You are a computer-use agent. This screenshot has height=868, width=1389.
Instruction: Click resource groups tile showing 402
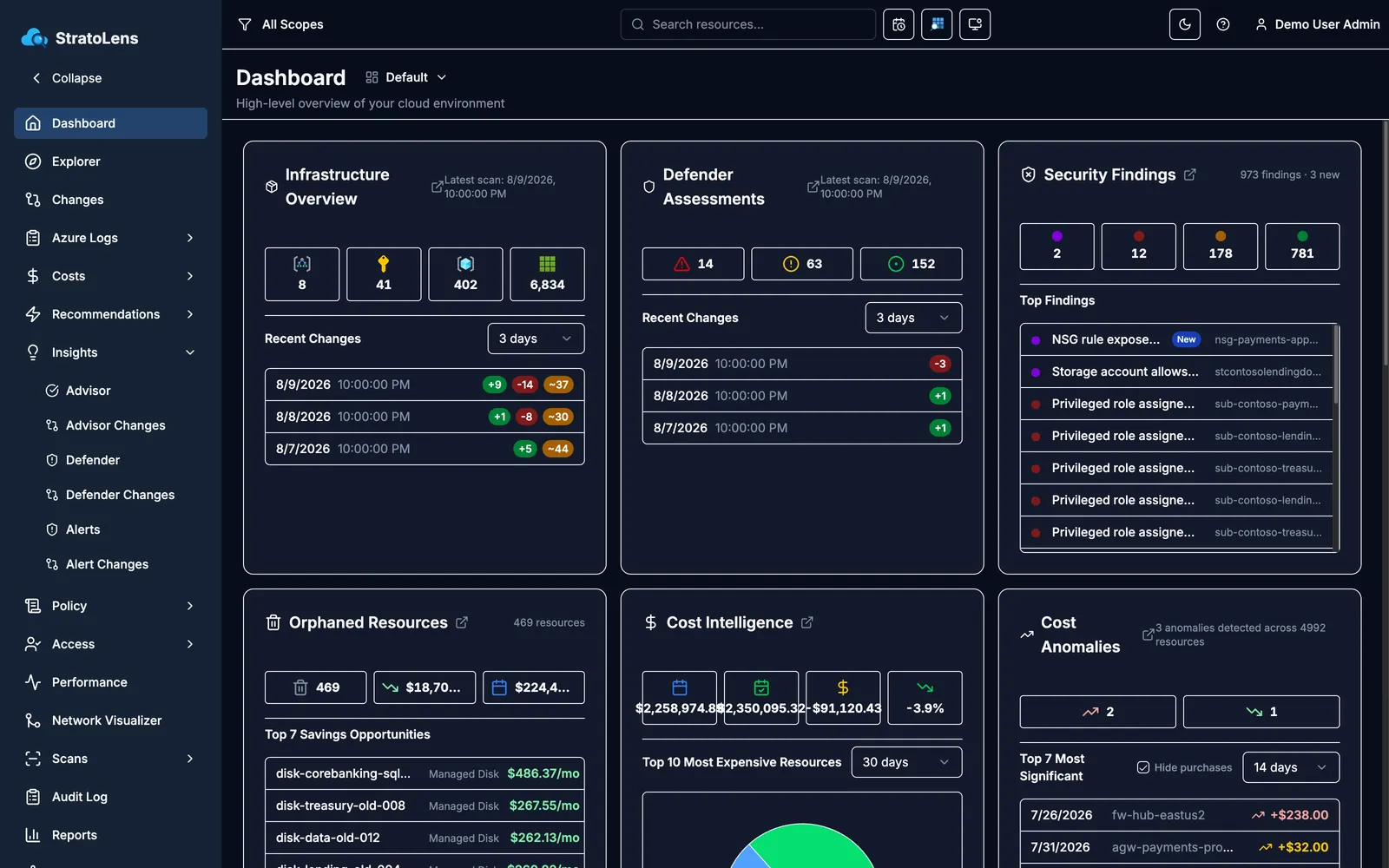click(465, 274)
